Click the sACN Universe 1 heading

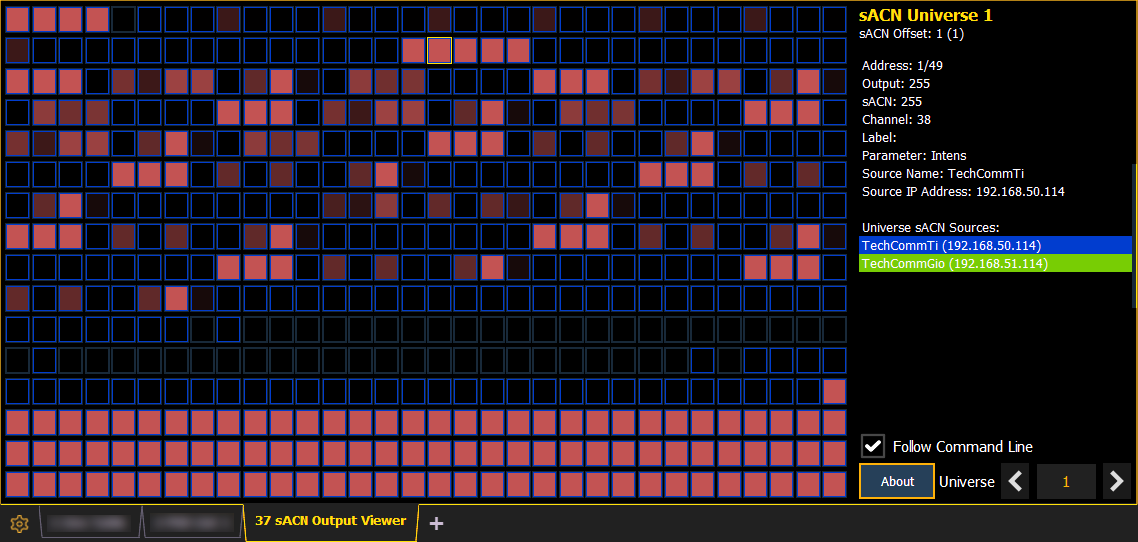pos(925,15)
